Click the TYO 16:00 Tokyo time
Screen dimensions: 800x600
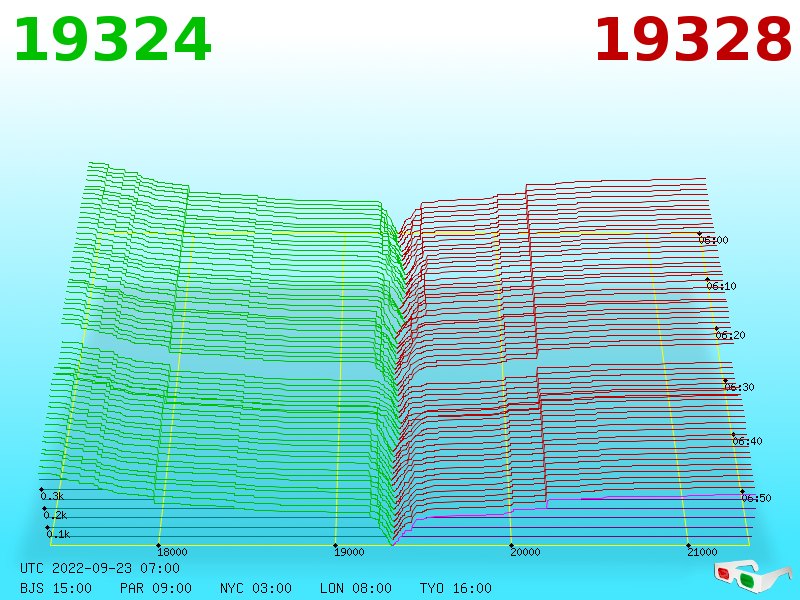(x=456, y=588)
